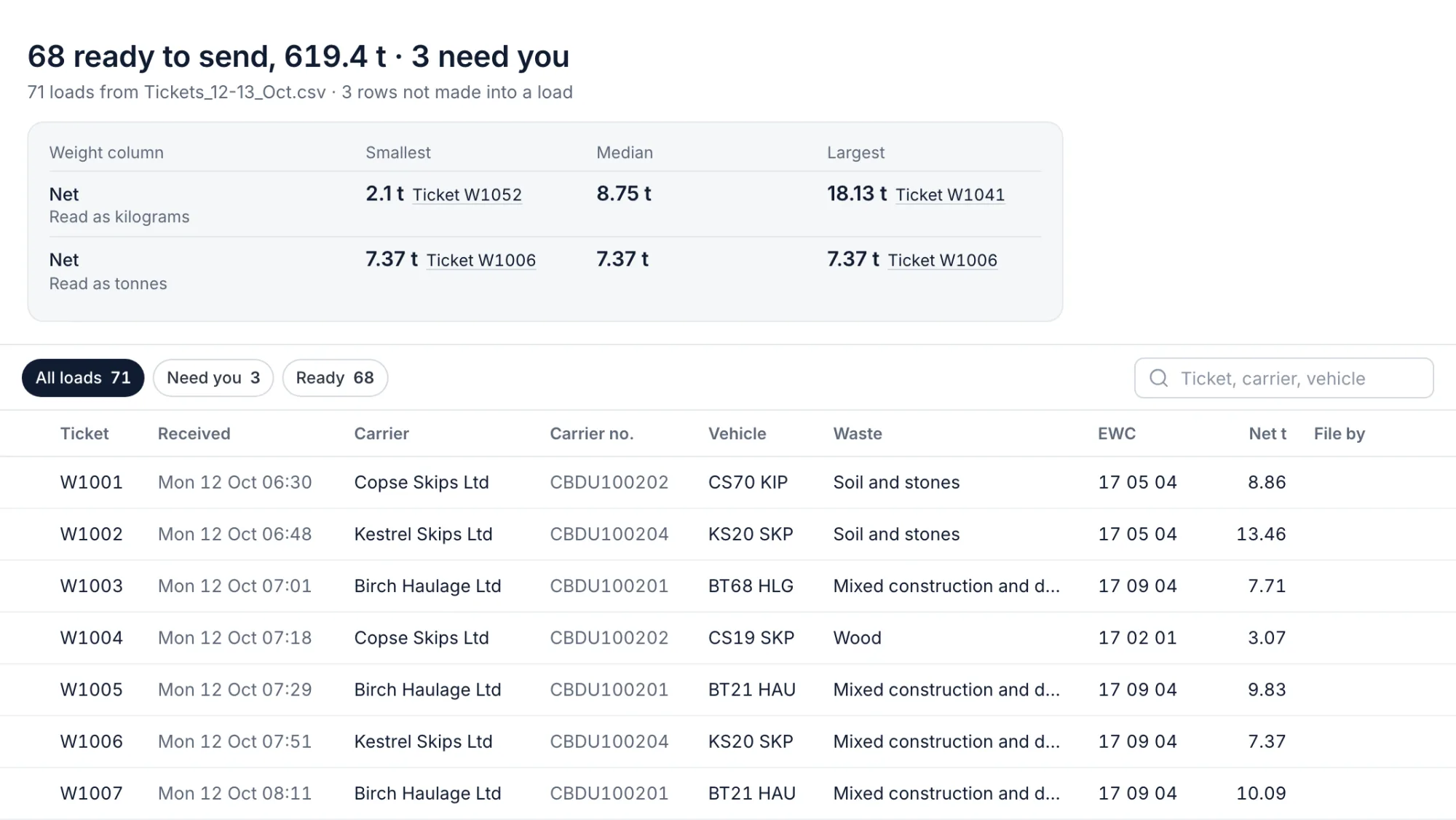The height and width of the screenshot is (820, 1456).
Task: Click the Vehicle column header
Action: tap(737, 433)
